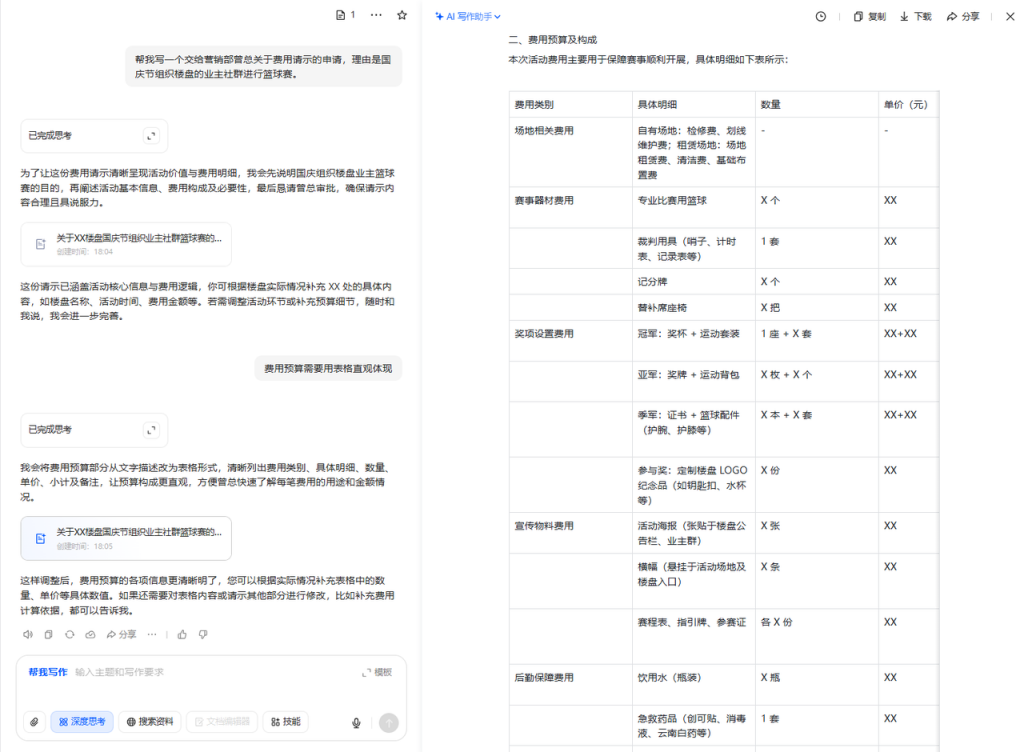Toggle the 搜索资料 search option
The height and width of the screenshot is (752, 1024).
point(150,722)
